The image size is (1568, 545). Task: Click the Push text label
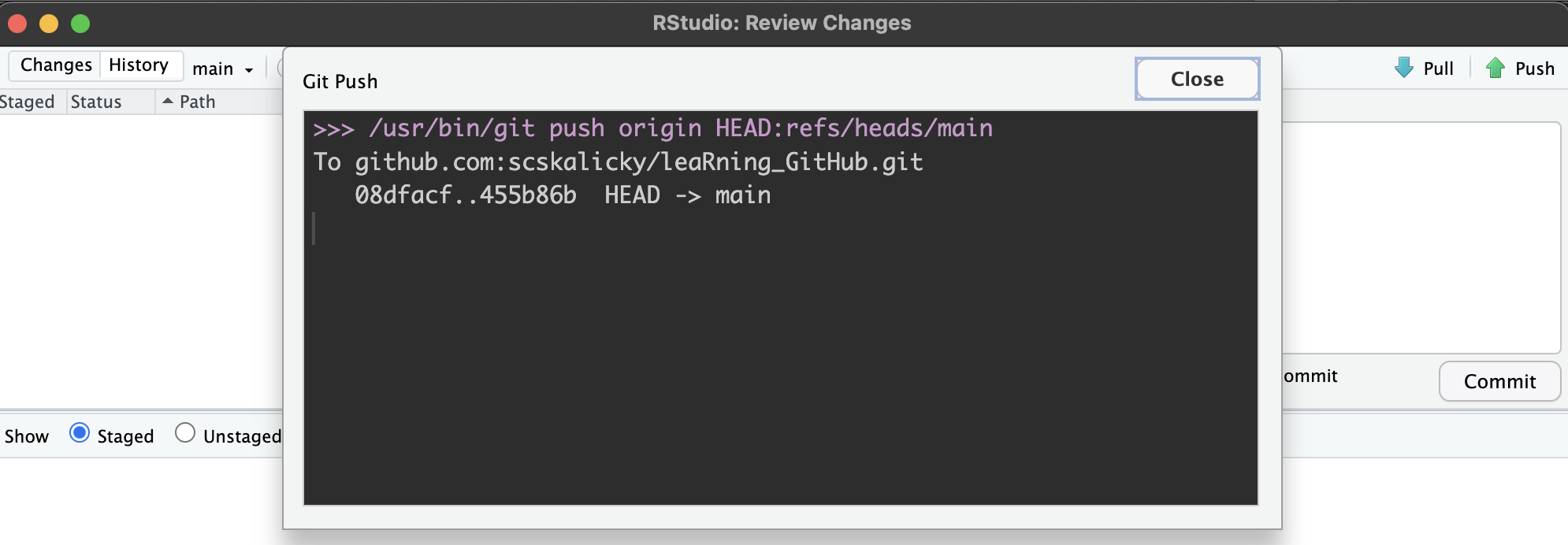coord(1534,69)
